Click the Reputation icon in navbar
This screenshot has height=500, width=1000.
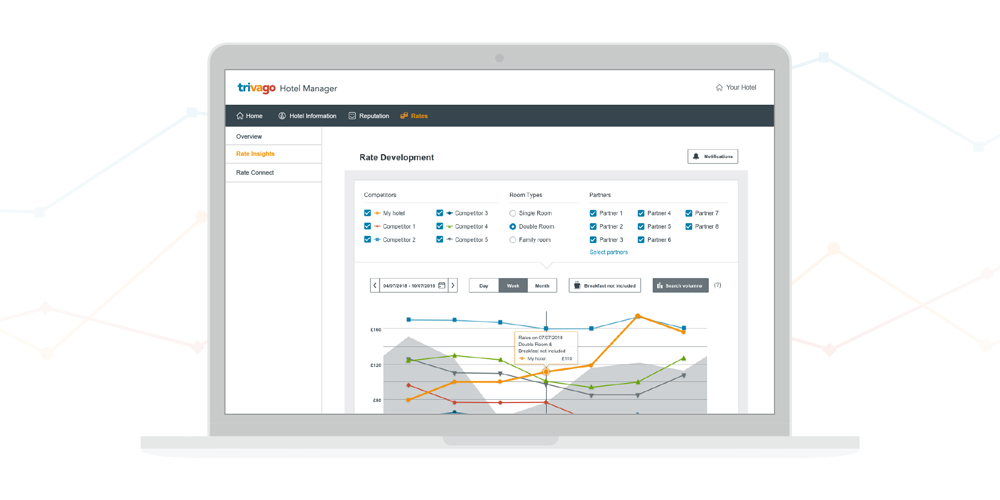click(352, 116)
